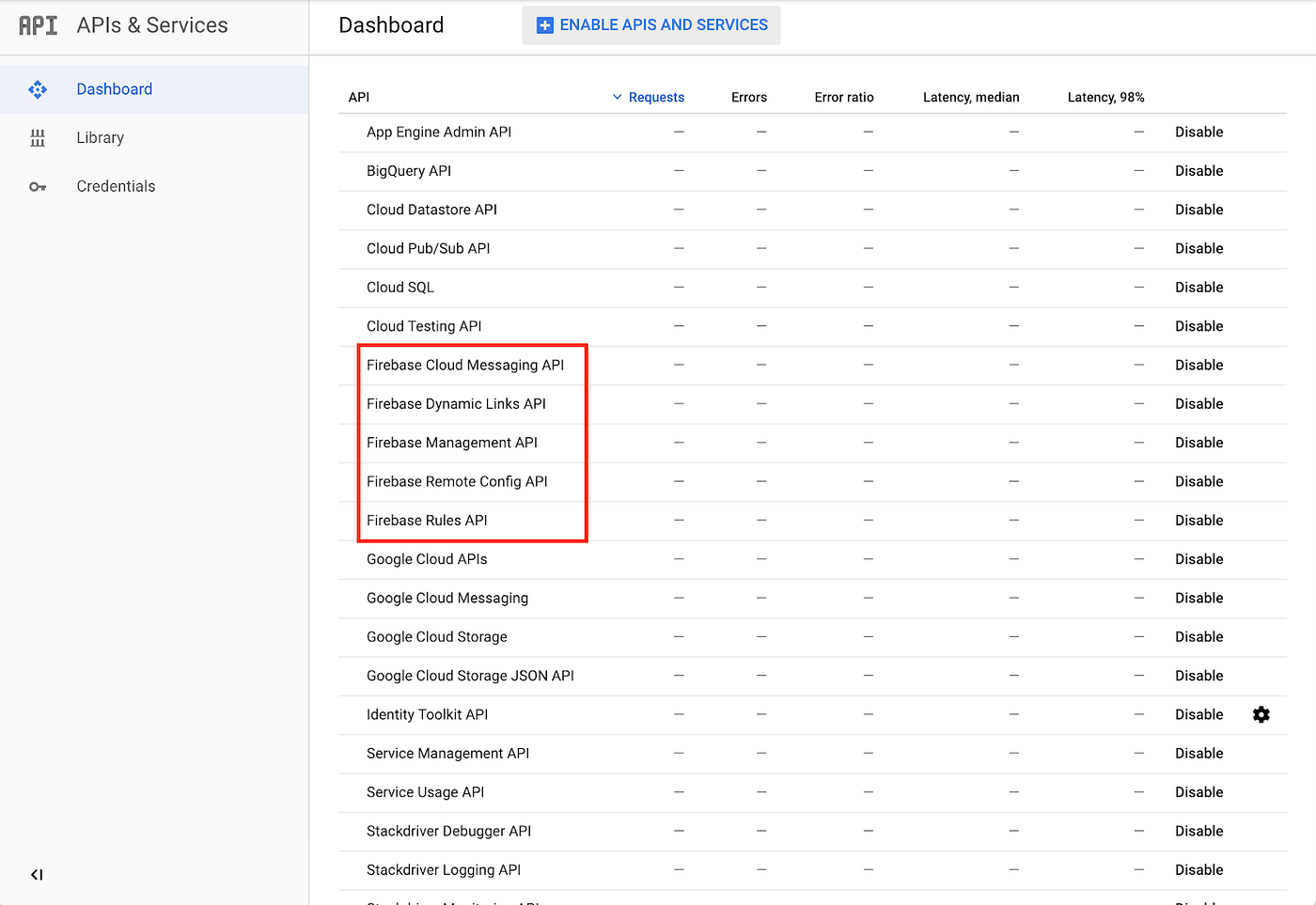Click the plus icon on Enable APIs button
The image size is (1316, 905).
545,25
